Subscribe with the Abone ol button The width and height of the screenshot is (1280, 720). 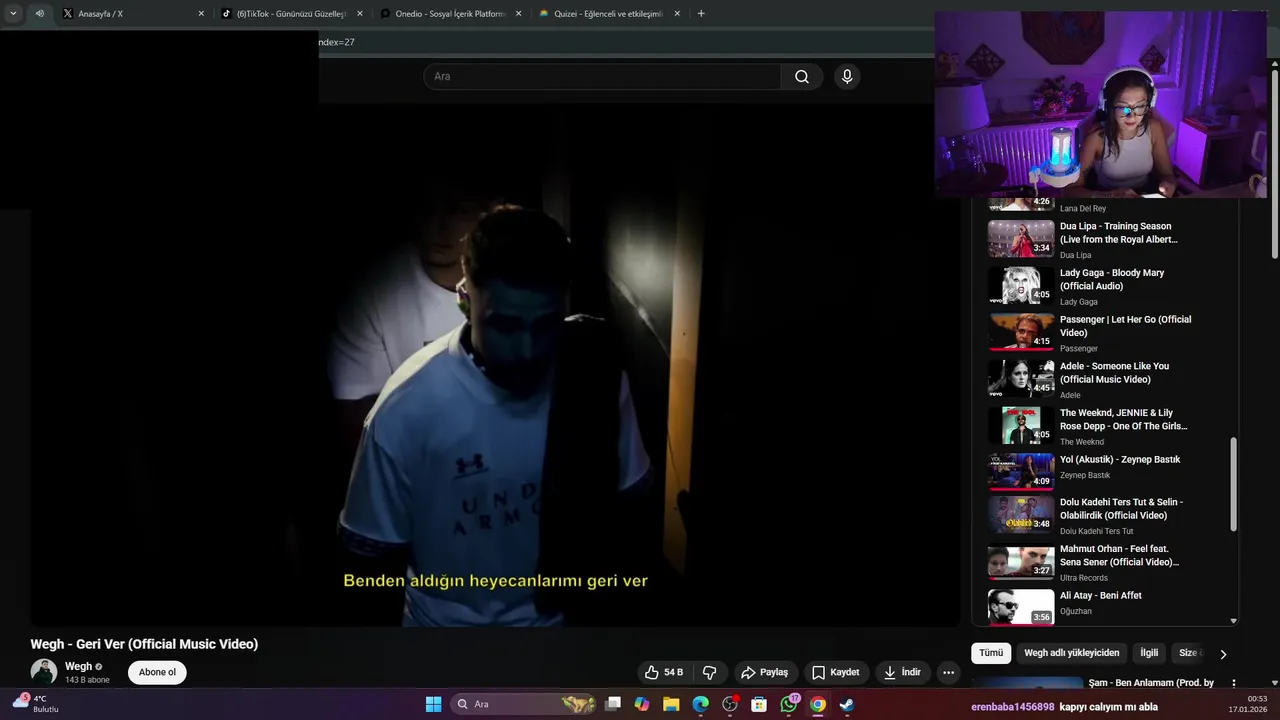point(157,672)
